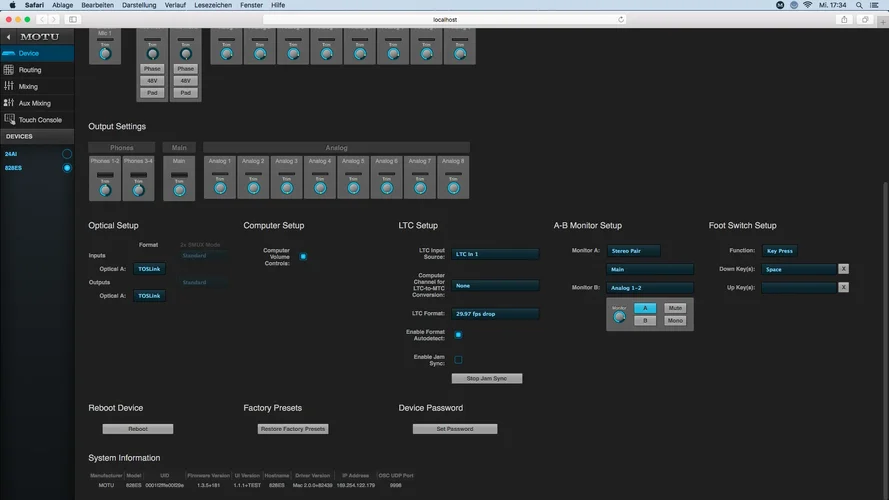Collapse the MOTU sidebar with back arrow

pyautogui.click(x=9, y=37)
